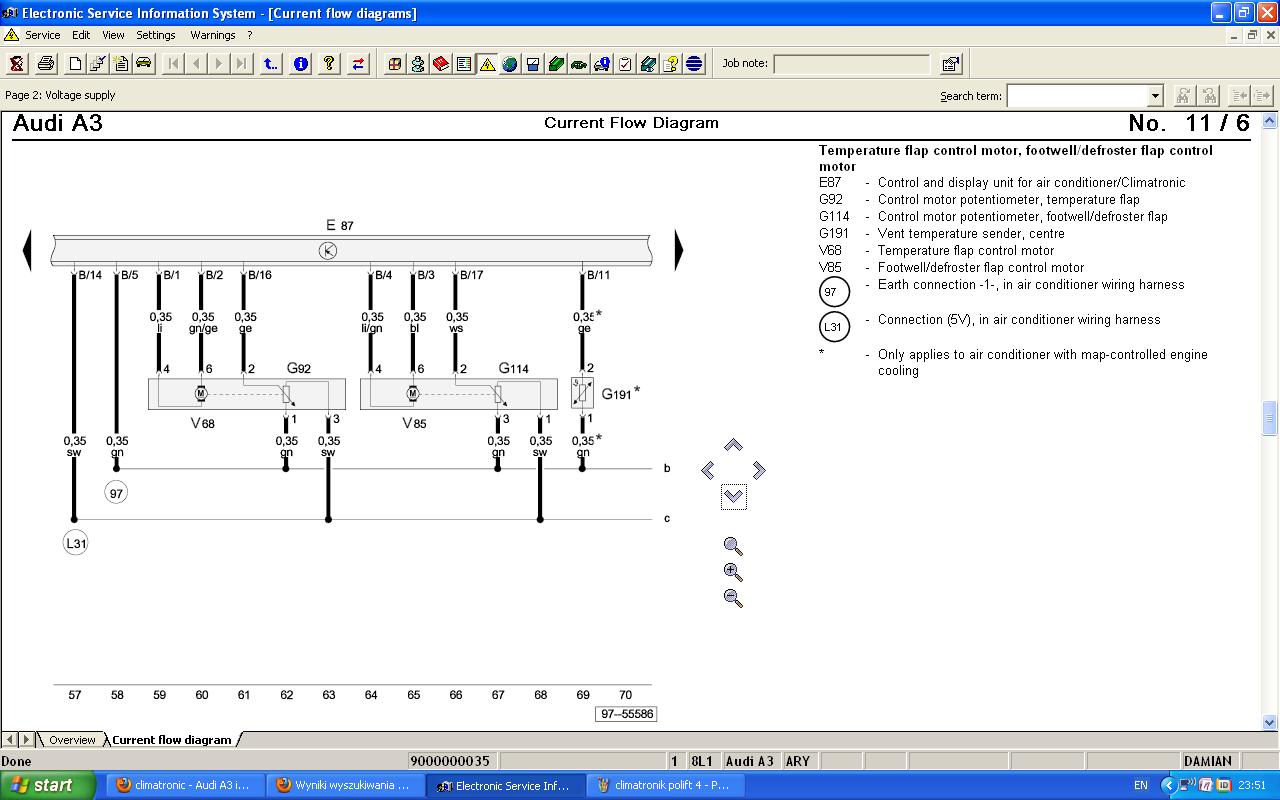Click the right black triangle continuation arrow
Viewport: 1280px width, 800px height.
680,250
